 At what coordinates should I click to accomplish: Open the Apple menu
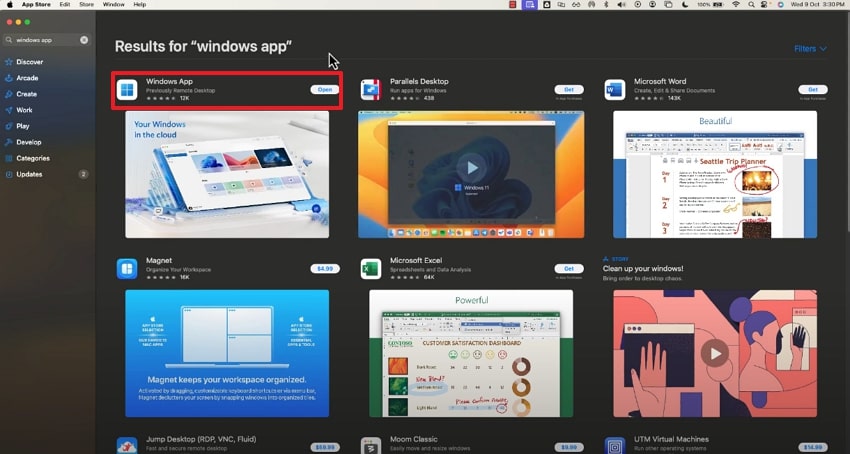(10, 4)
